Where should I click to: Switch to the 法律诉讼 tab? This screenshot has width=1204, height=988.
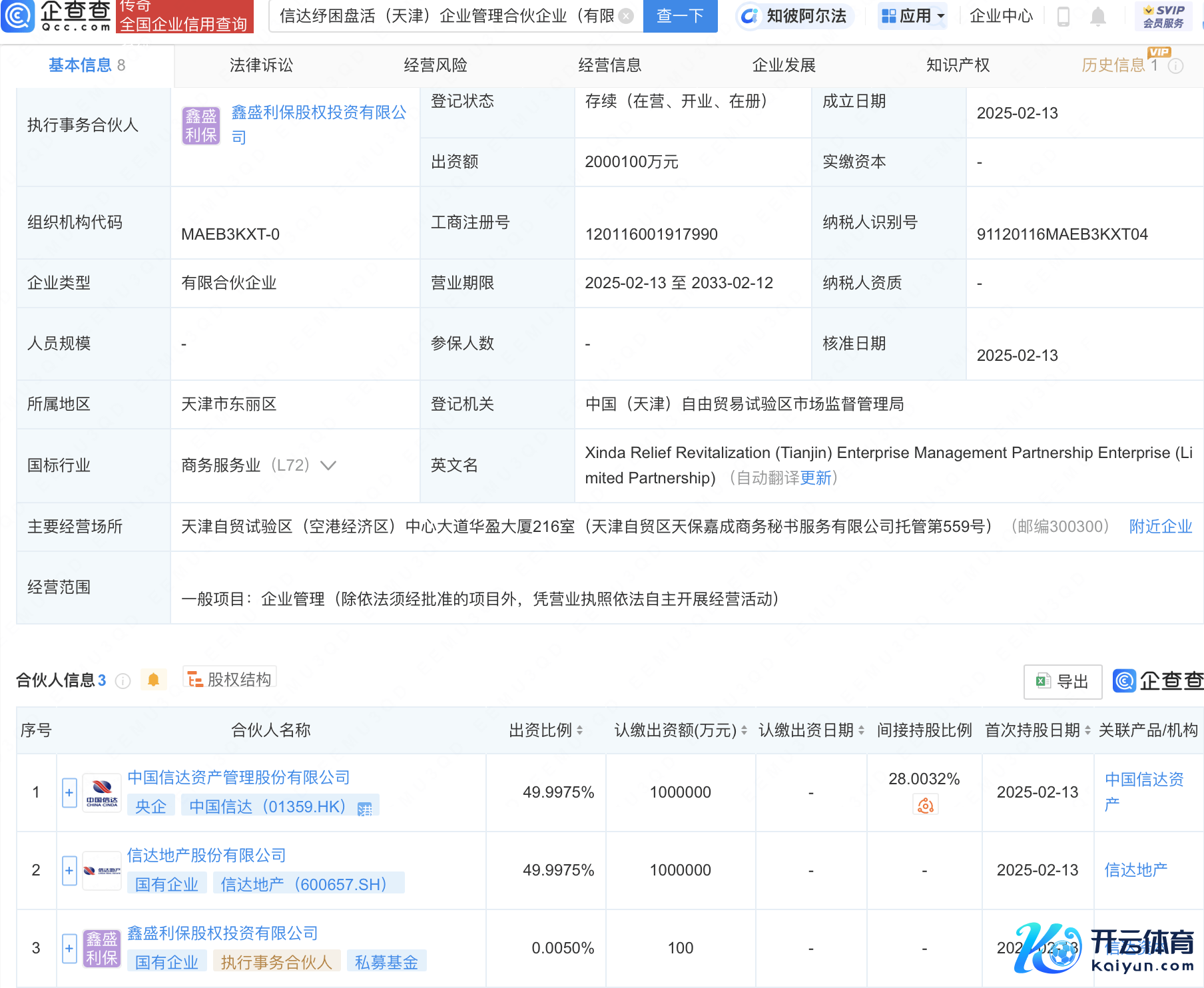coord(261,65)
